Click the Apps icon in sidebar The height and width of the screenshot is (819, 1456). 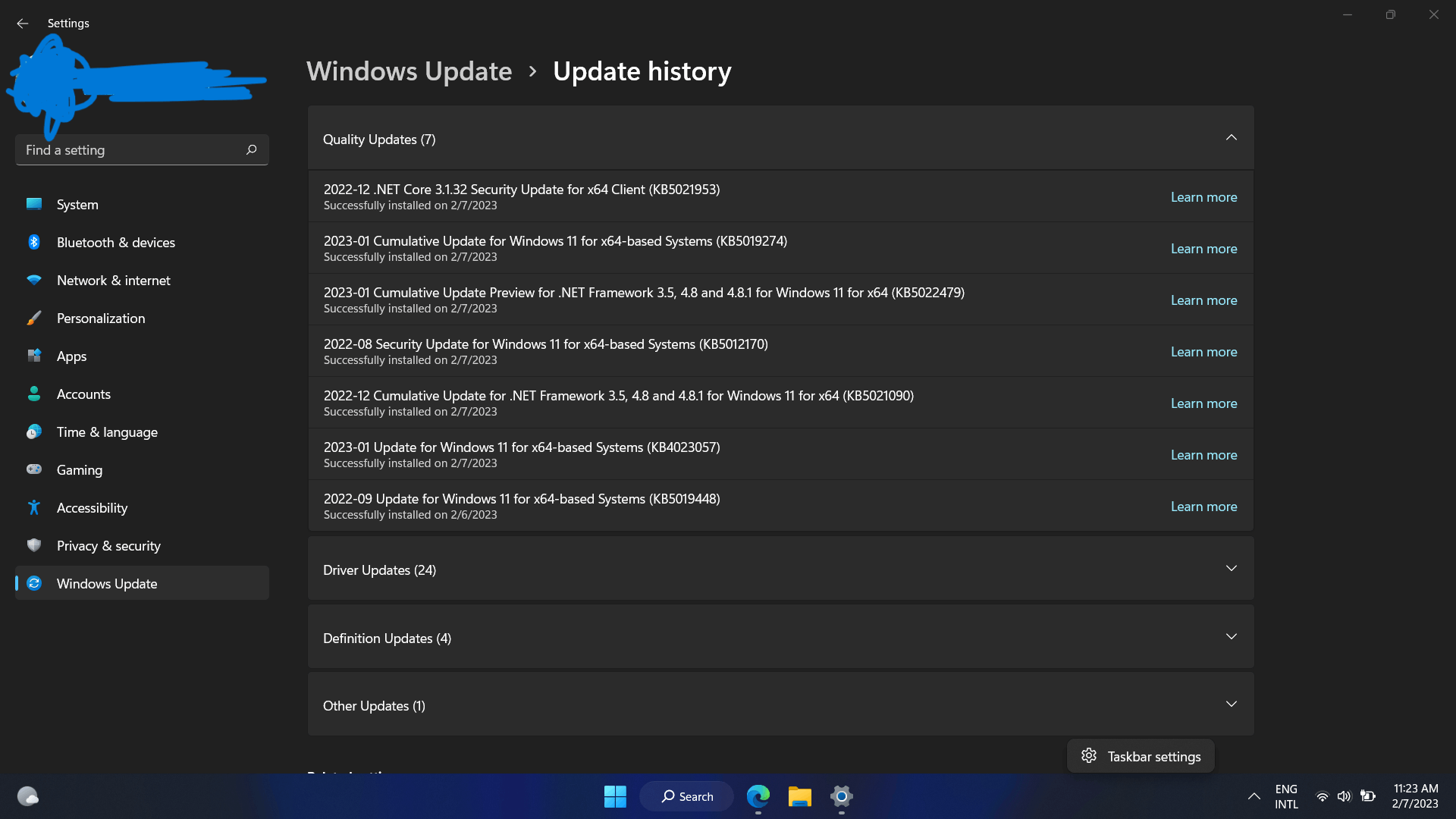point(34,356)
